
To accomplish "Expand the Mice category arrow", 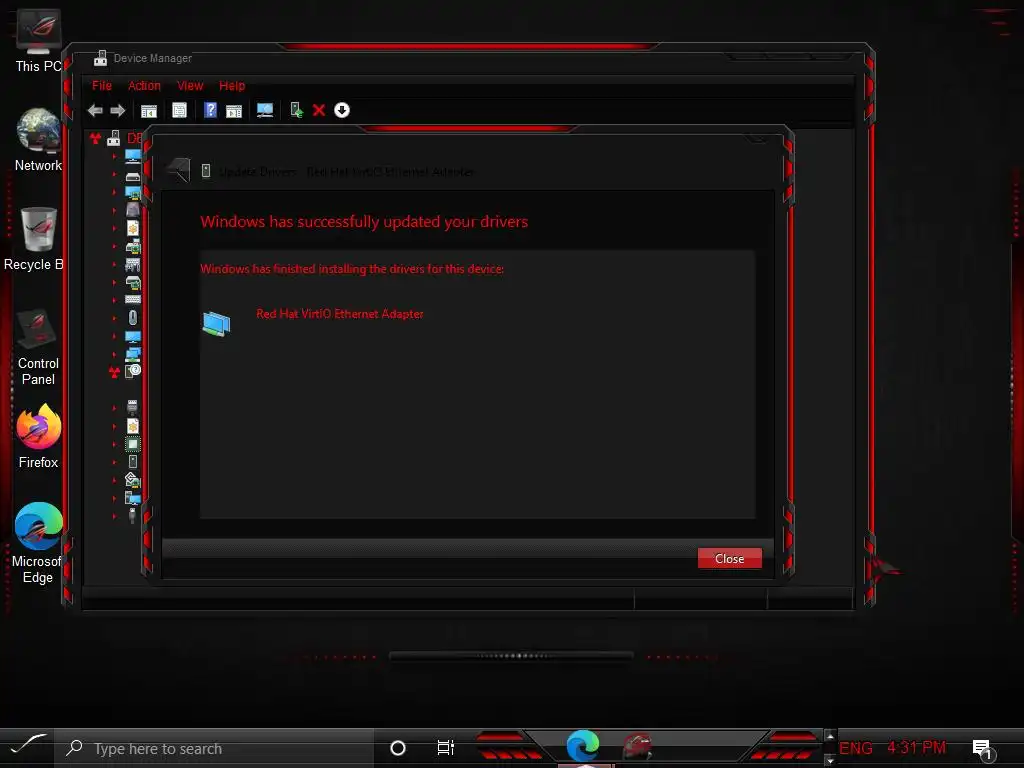I will click(x=114, y=318).
